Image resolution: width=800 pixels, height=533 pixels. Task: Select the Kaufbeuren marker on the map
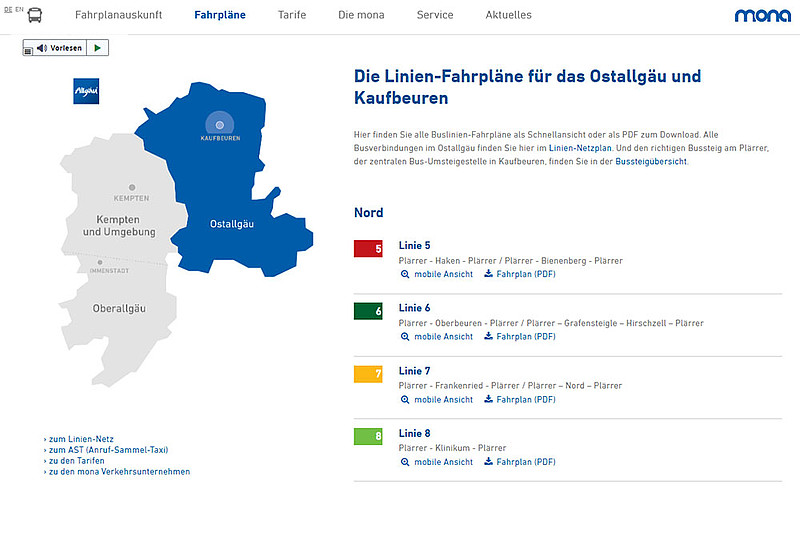click(220, 125)
